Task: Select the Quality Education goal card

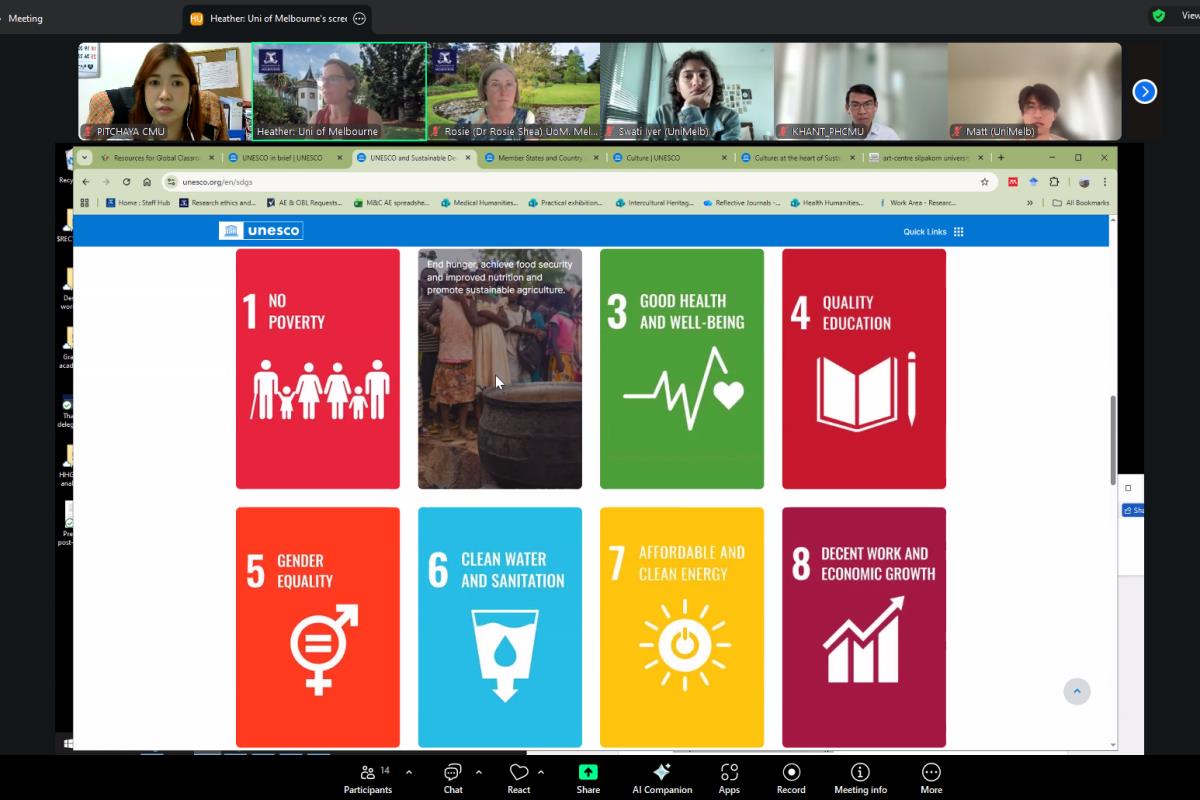Action: [863, 368]
